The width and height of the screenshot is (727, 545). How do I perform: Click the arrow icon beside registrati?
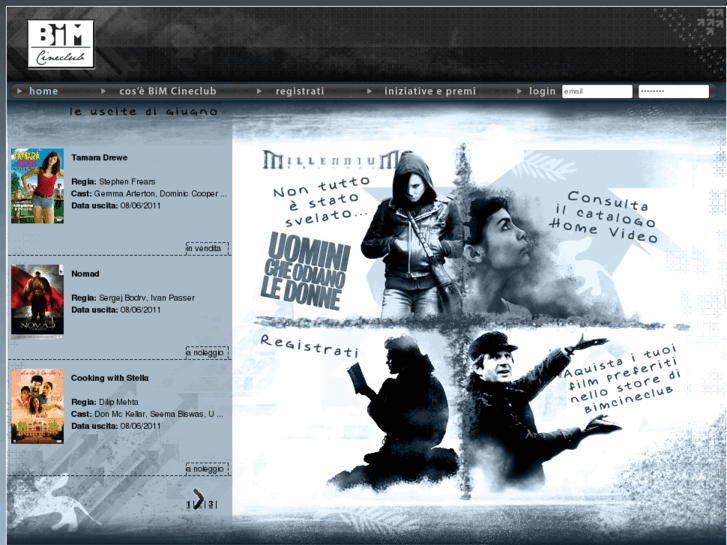click(x=260, y=91)
